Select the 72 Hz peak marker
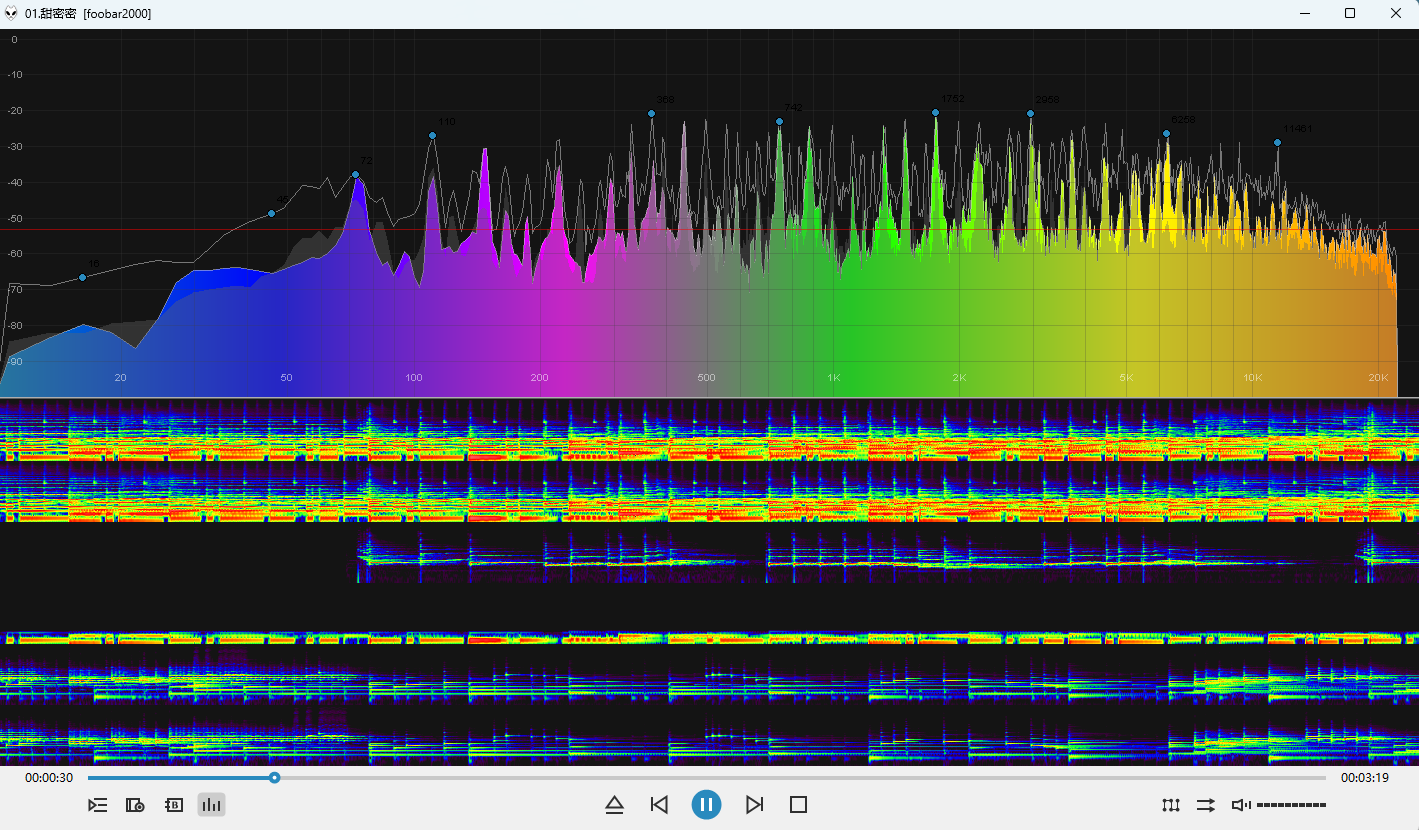The image size is (1419, 830). [x=355, y=175]
